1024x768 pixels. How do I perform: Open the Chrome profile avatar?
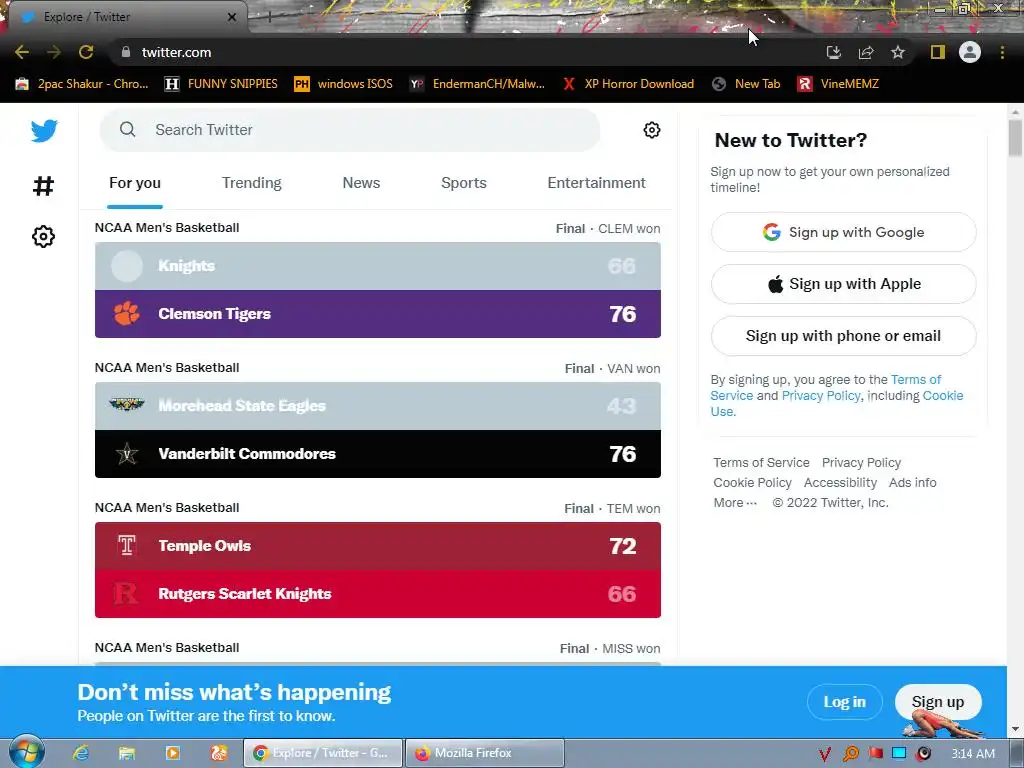point(970,52)
